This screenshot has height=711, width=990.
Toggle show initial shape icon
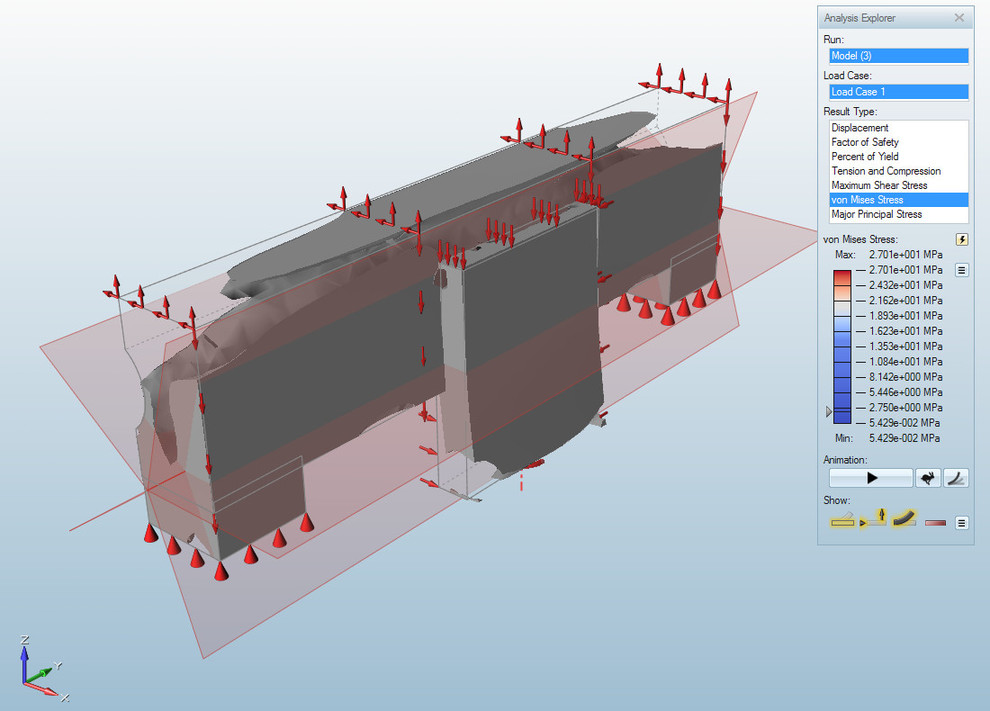click(842, 520)
